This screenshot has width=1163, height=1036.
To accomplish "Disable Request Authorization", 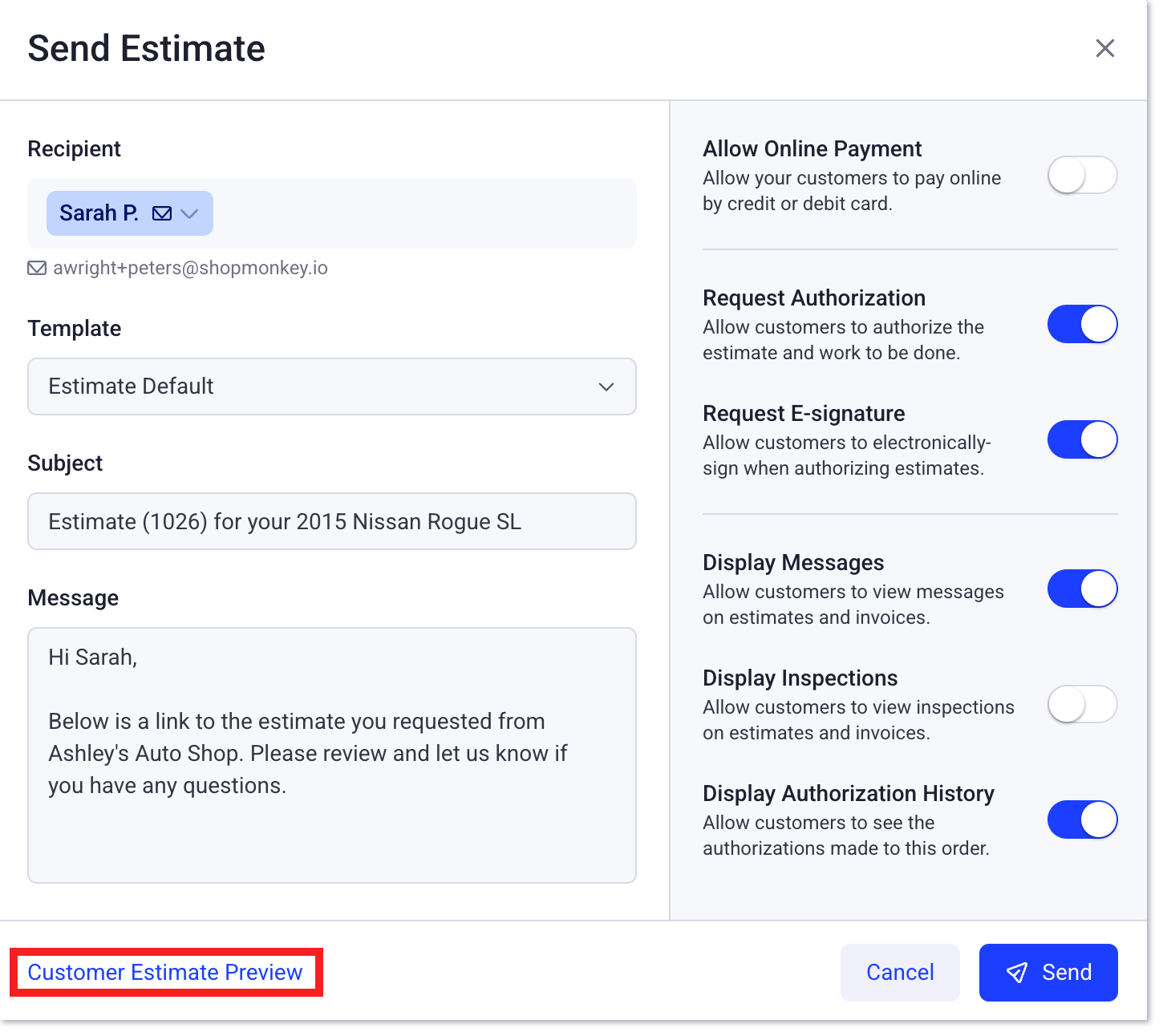I will coord(1082,324).
